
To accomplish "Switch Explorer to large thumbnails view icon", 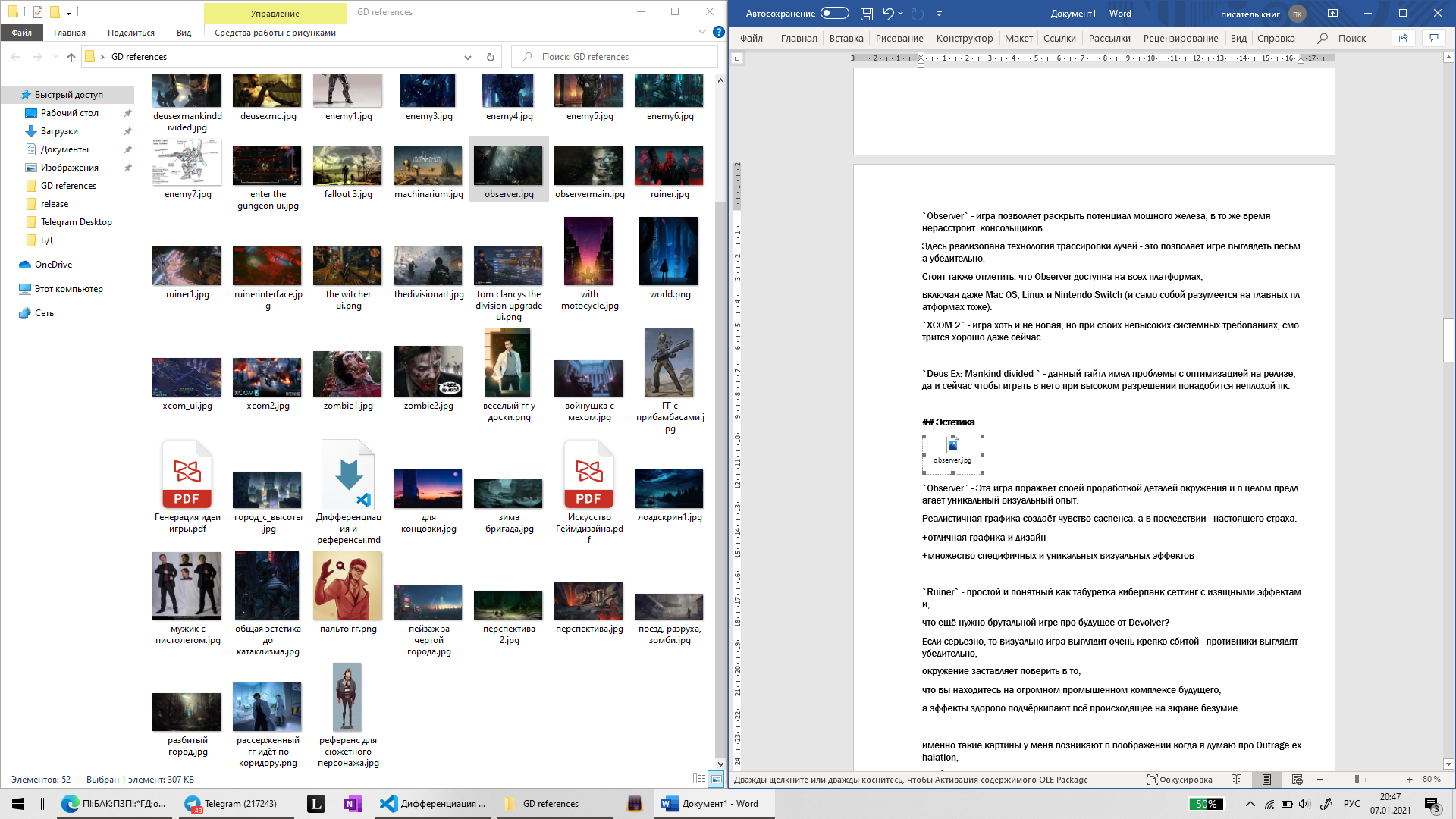I will pyautogui.click(x=716, y=779).
